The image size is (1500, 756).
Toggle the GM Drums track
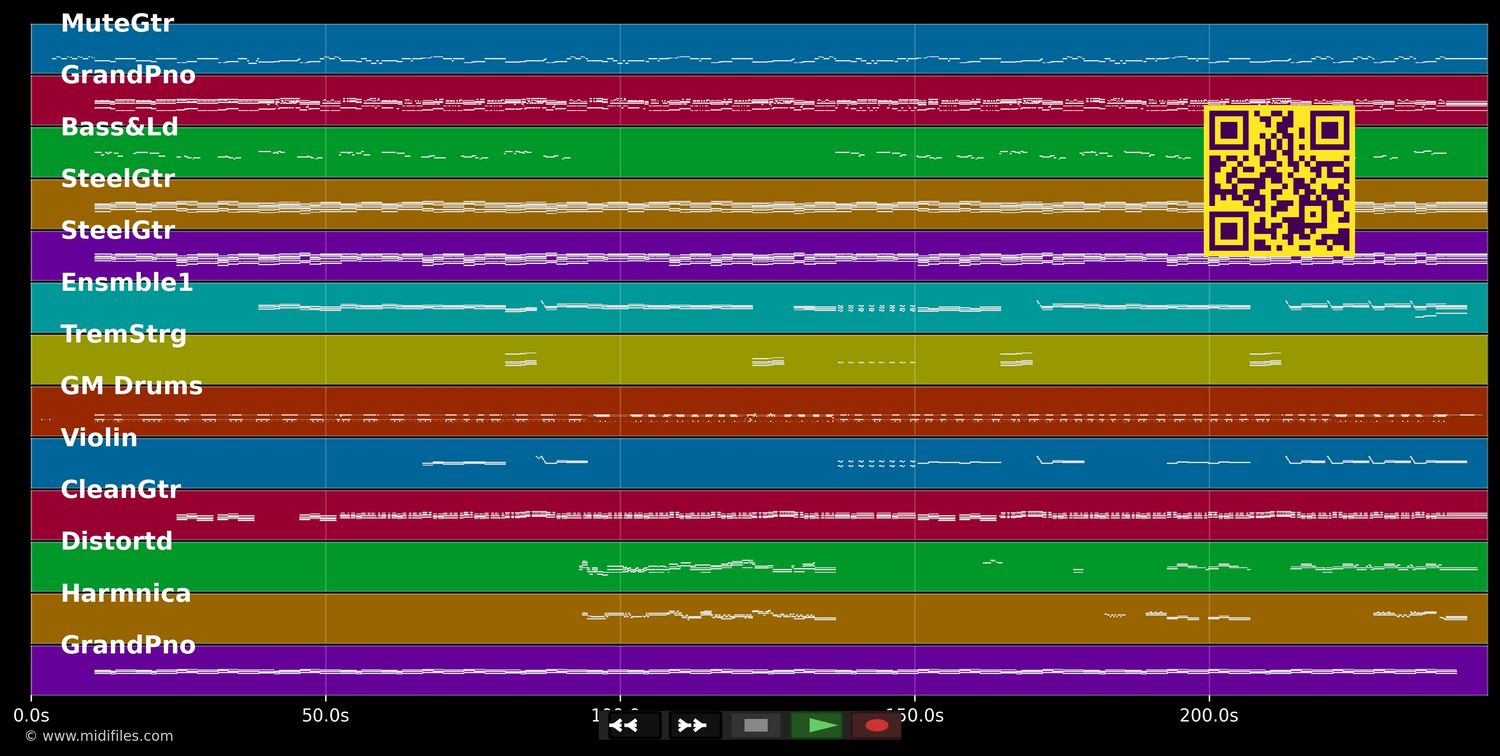pos(132,385)
